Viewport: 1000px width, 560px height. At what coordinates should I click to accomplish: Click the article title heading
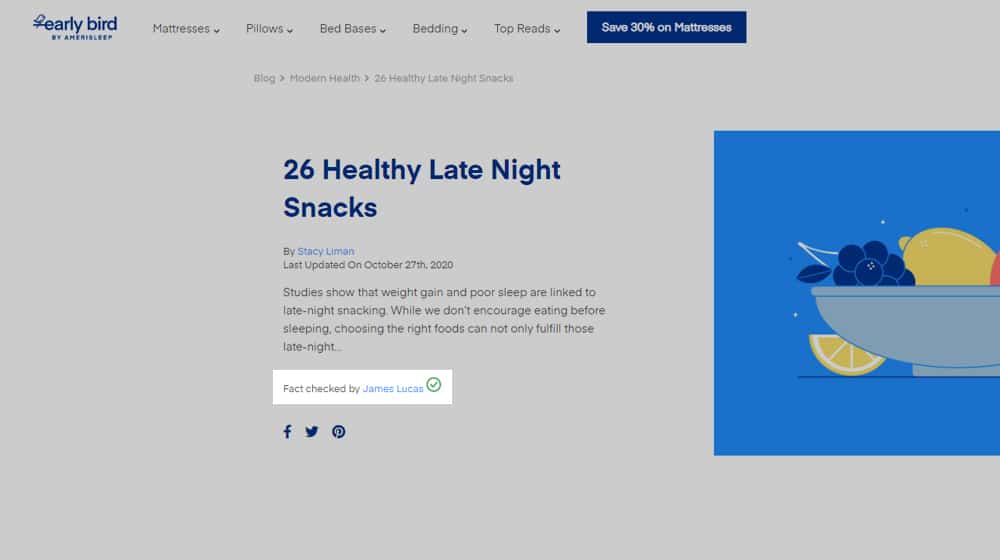click(x=422, y=188)
